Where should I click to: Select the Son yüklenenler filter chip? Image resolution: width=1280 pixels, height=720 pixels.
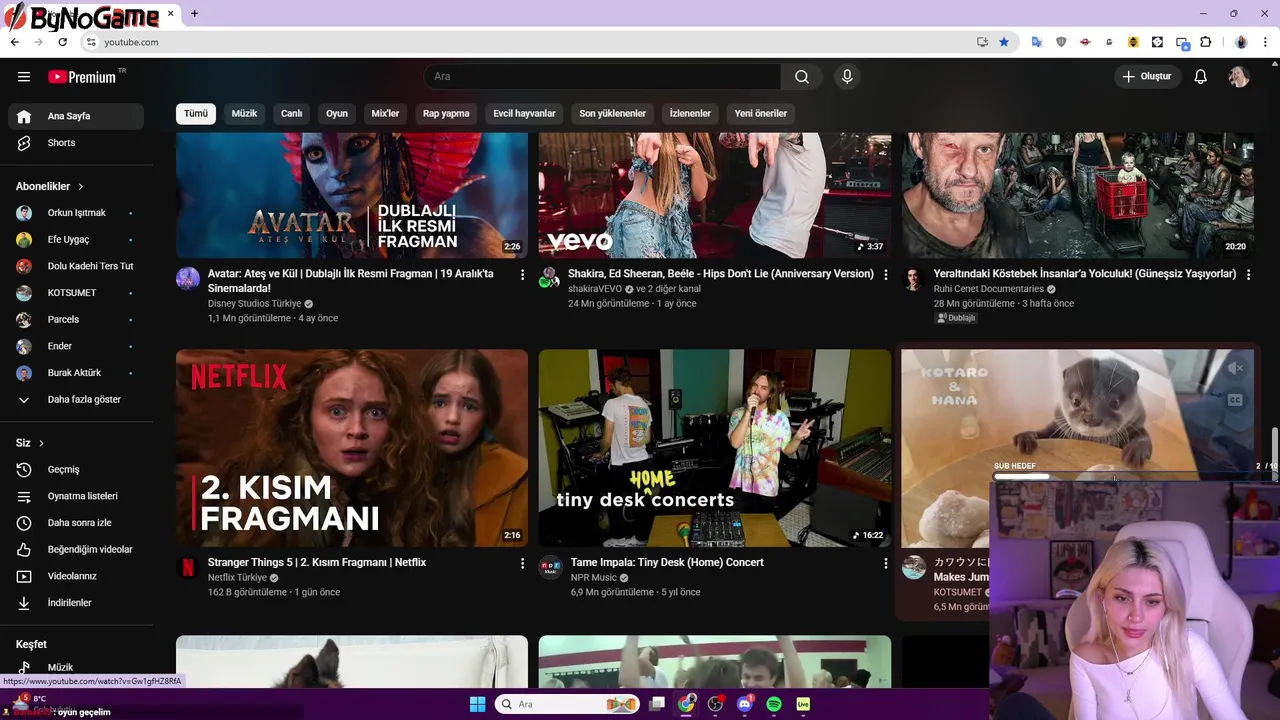[x=613, y=113]
